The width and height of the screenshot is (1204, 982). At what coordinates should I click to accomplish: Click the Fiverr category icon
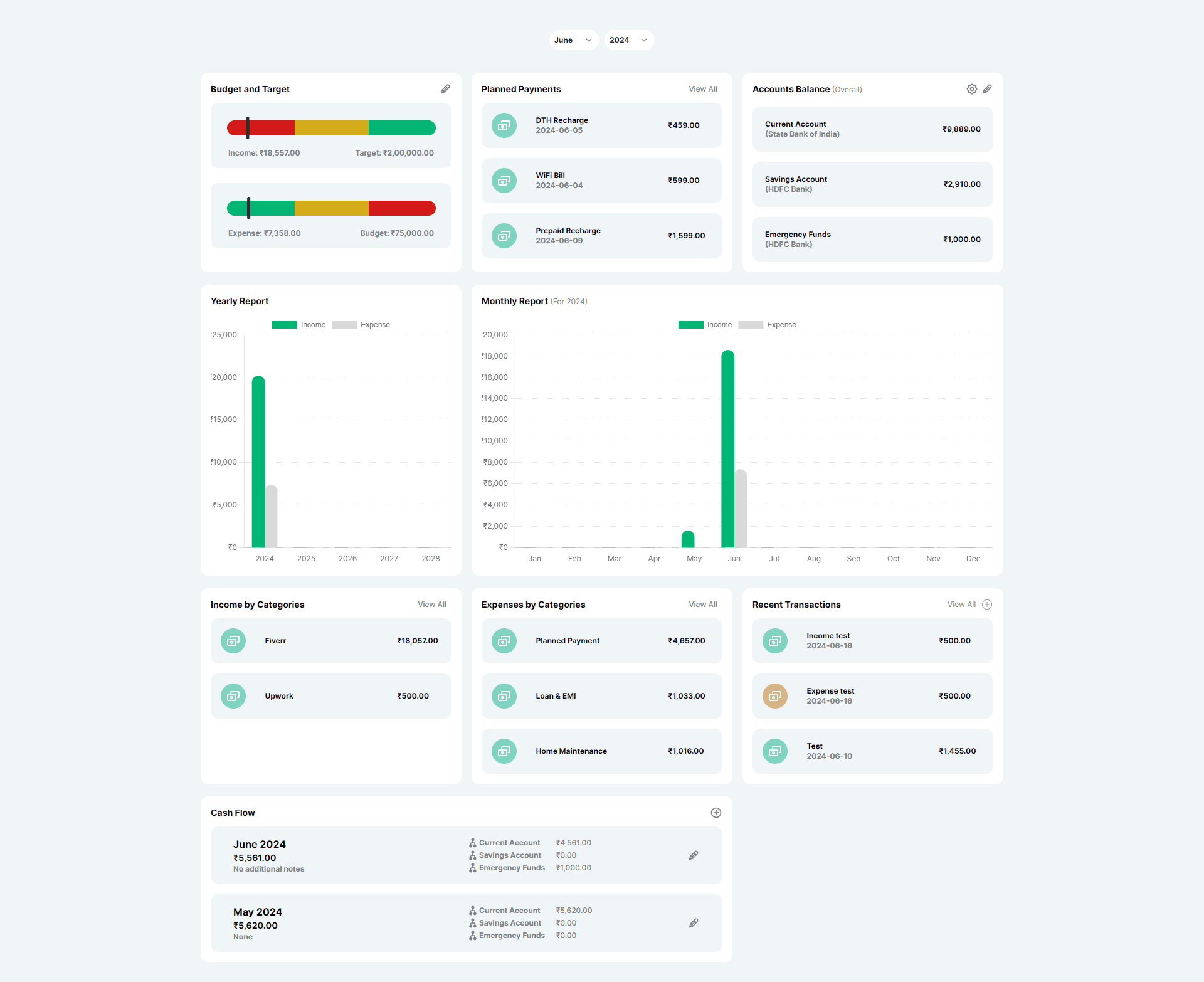pyautogui.click(x=233, y=640)
